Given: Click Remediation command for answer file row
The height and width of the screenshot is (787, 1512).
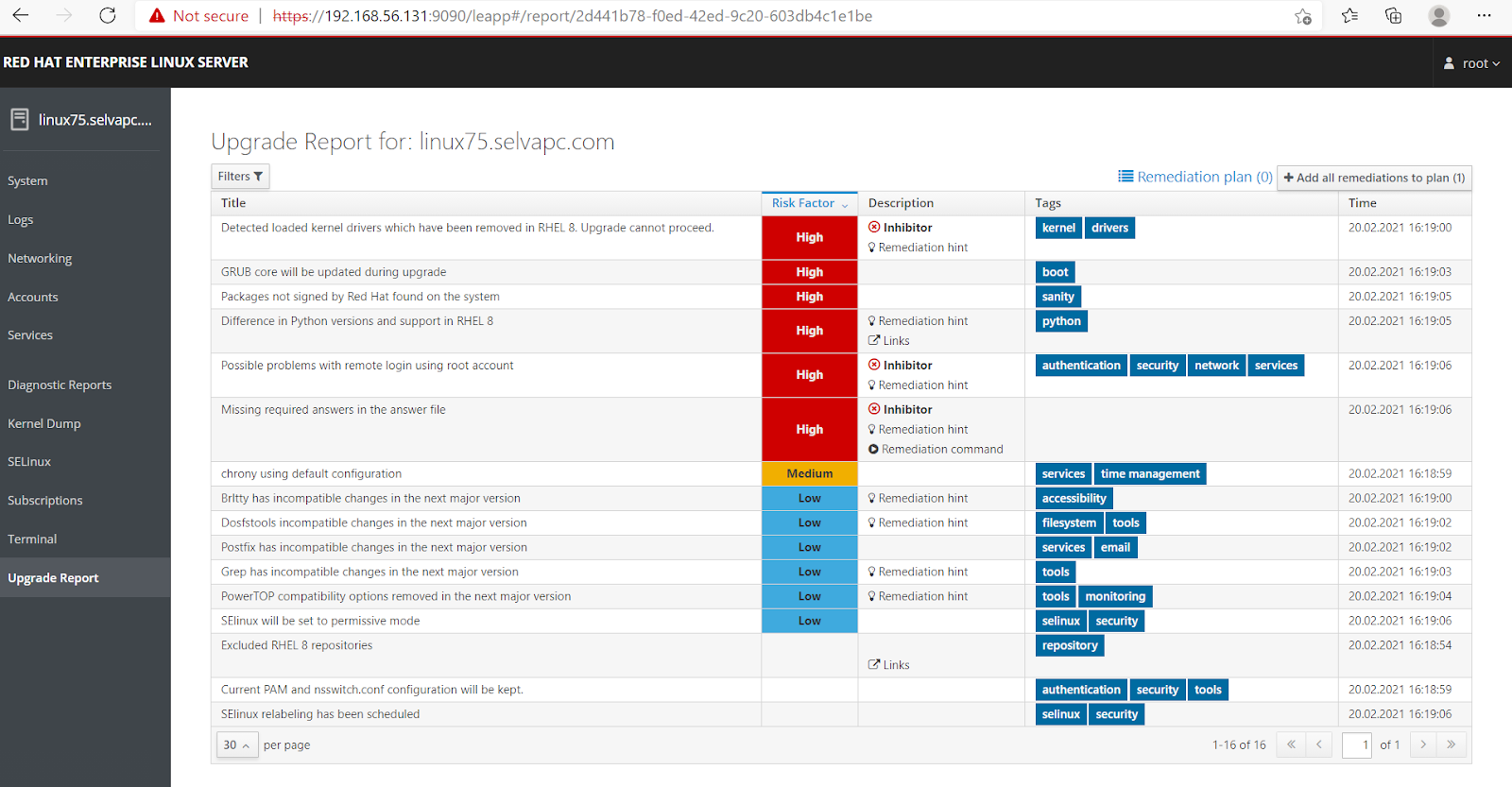Looking at the screenshot, I should tap(936, 450).
